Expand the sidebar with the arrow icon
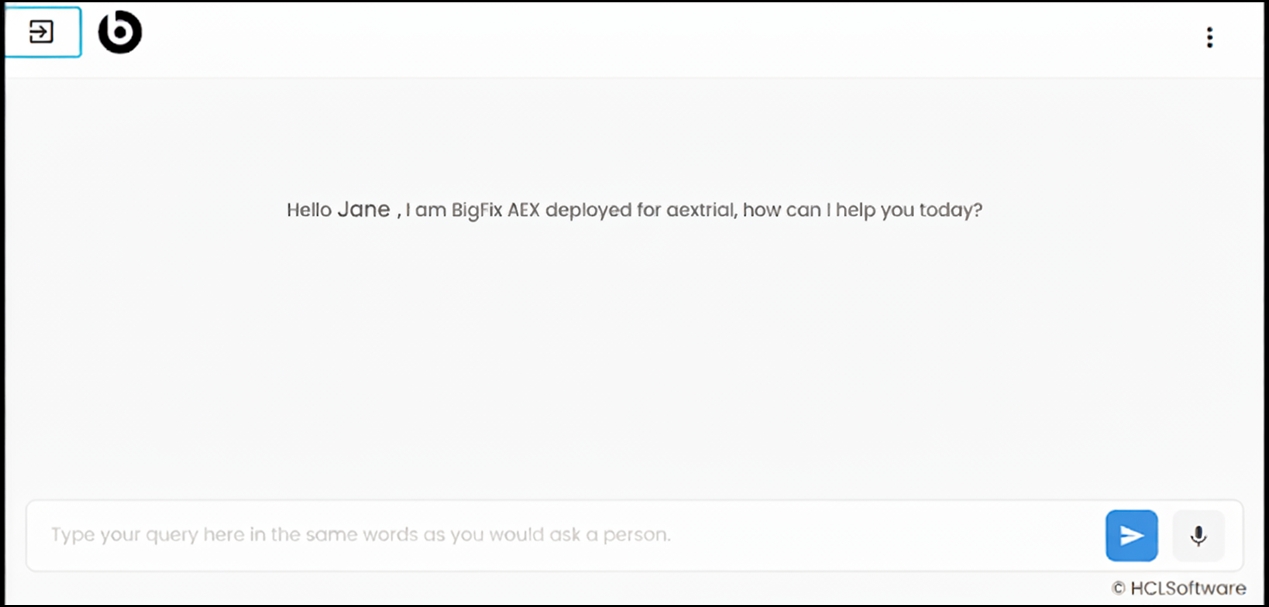 pos(41,33)
